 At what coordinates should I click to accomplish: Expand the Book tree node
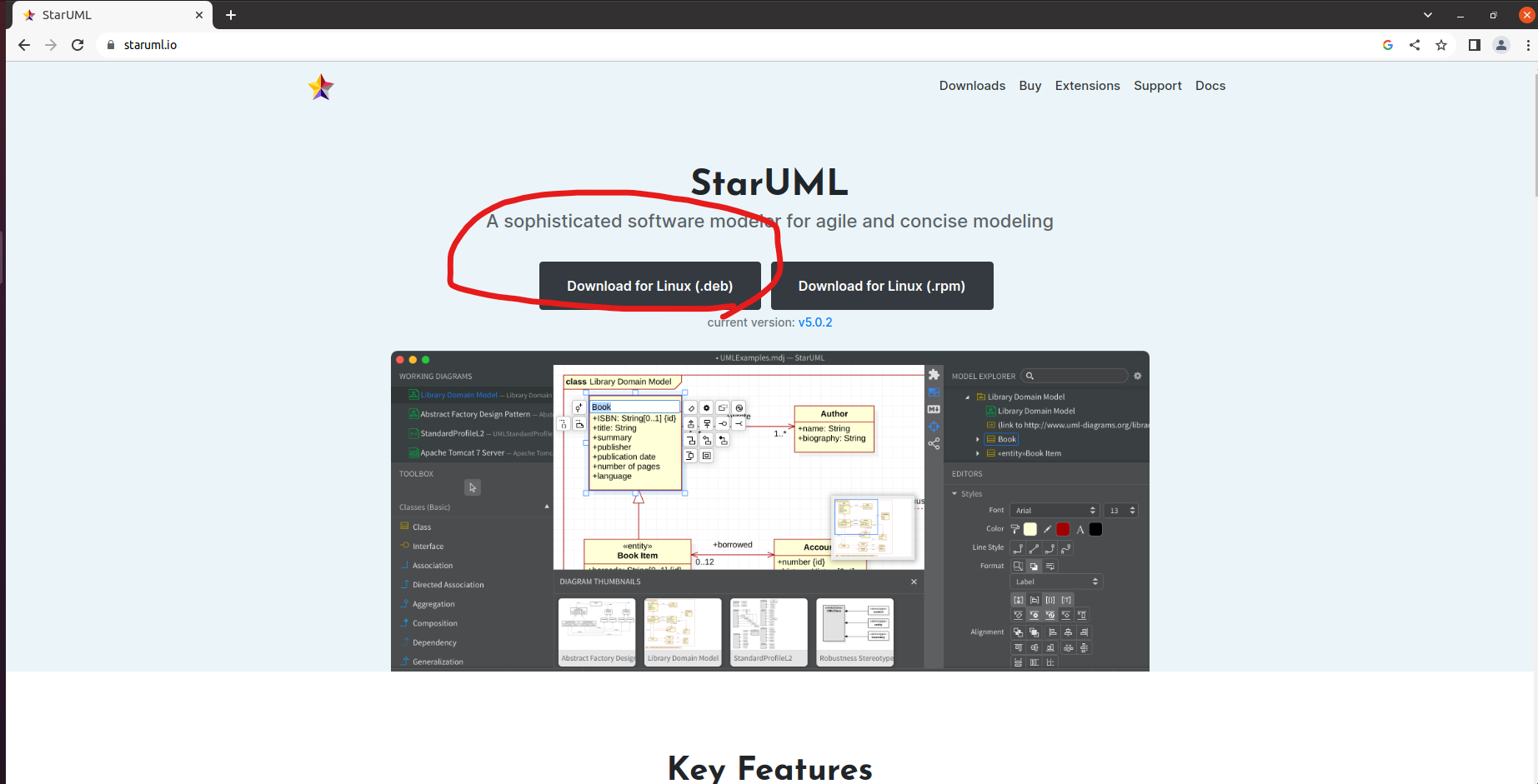coord(978,439)
